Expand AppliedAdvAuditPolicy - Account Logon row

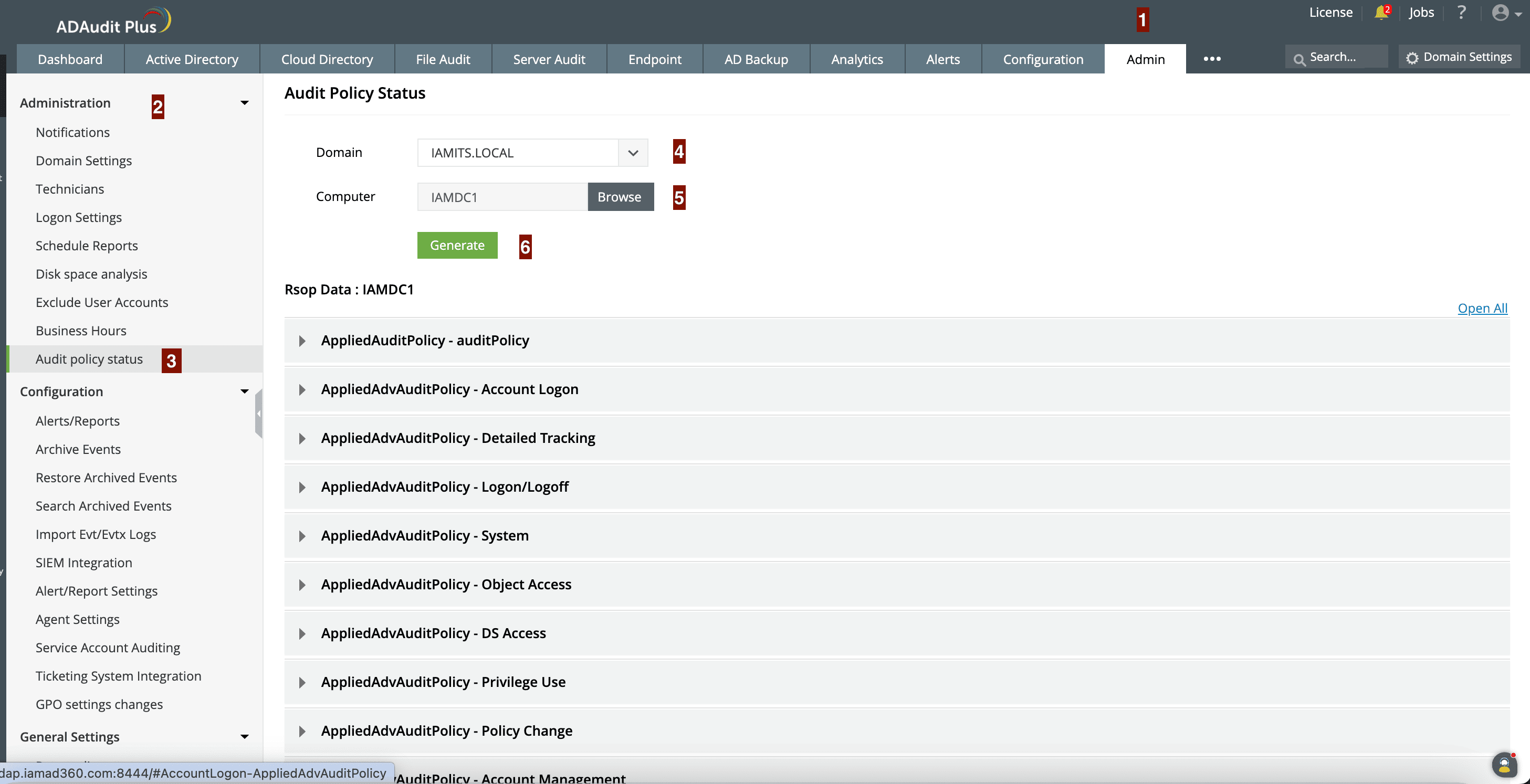[302, 390]
